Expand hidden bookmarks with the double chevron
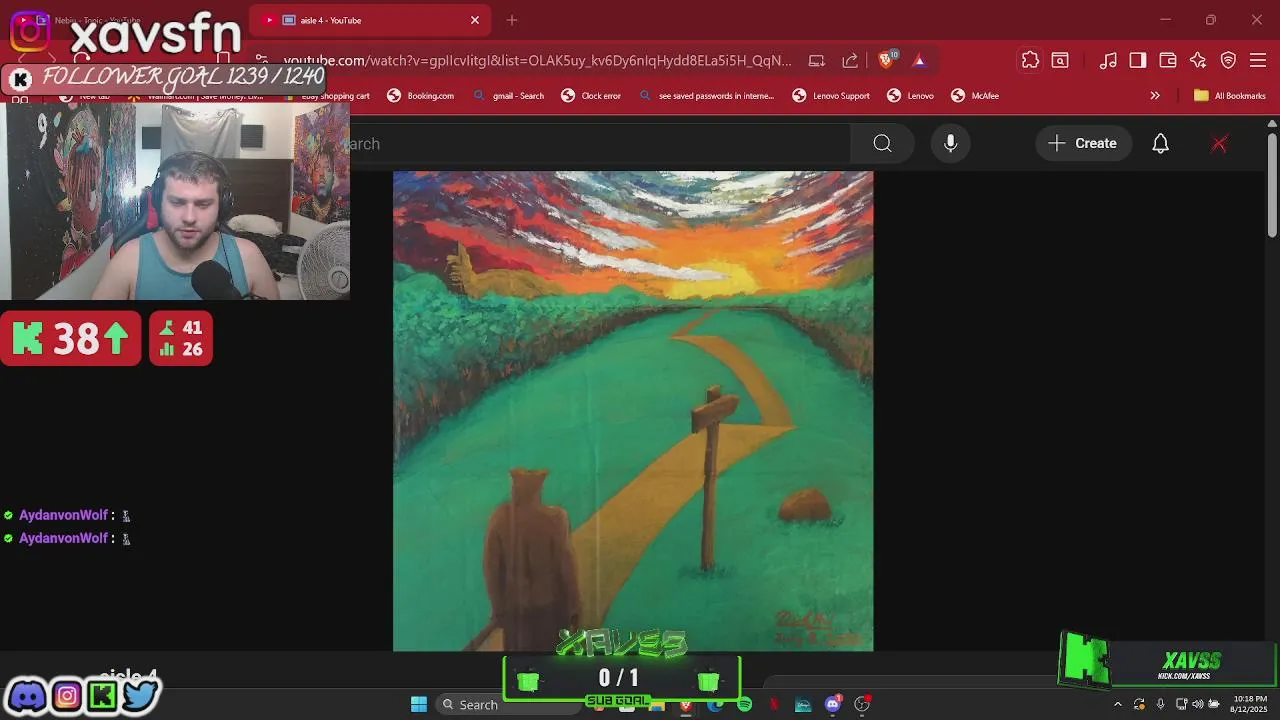 point(1155,96)
